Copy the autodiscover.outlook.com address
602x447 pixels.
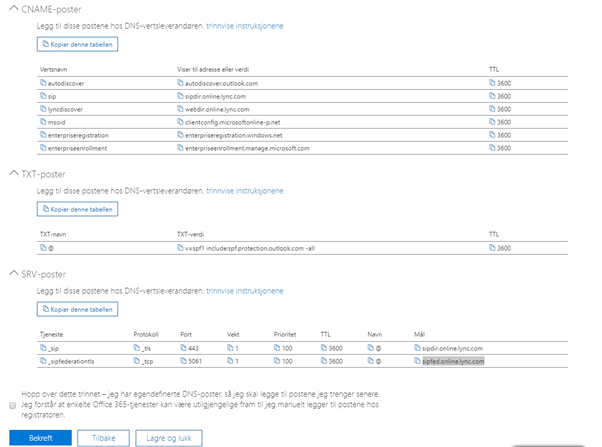180,83
